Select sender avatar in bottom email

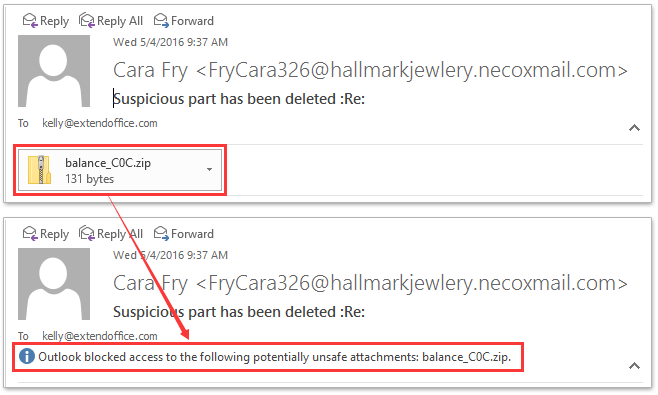tap(54, 284)
